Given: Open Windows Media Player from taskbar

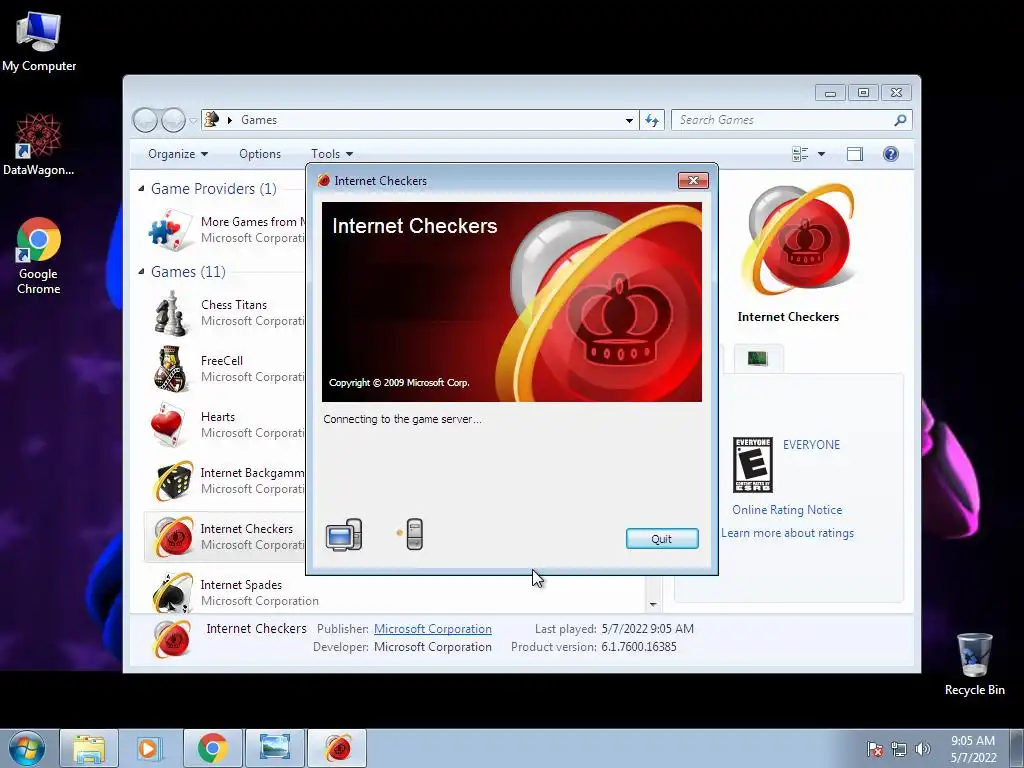Looking at the screenshot, I should click(x=150, y=748).
